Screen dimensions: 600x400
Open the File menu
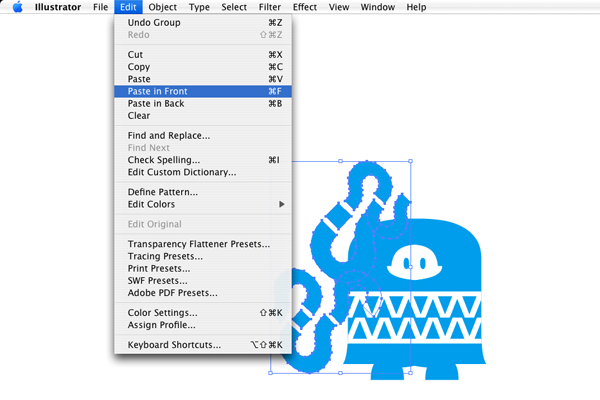click(x=101, y=7)
